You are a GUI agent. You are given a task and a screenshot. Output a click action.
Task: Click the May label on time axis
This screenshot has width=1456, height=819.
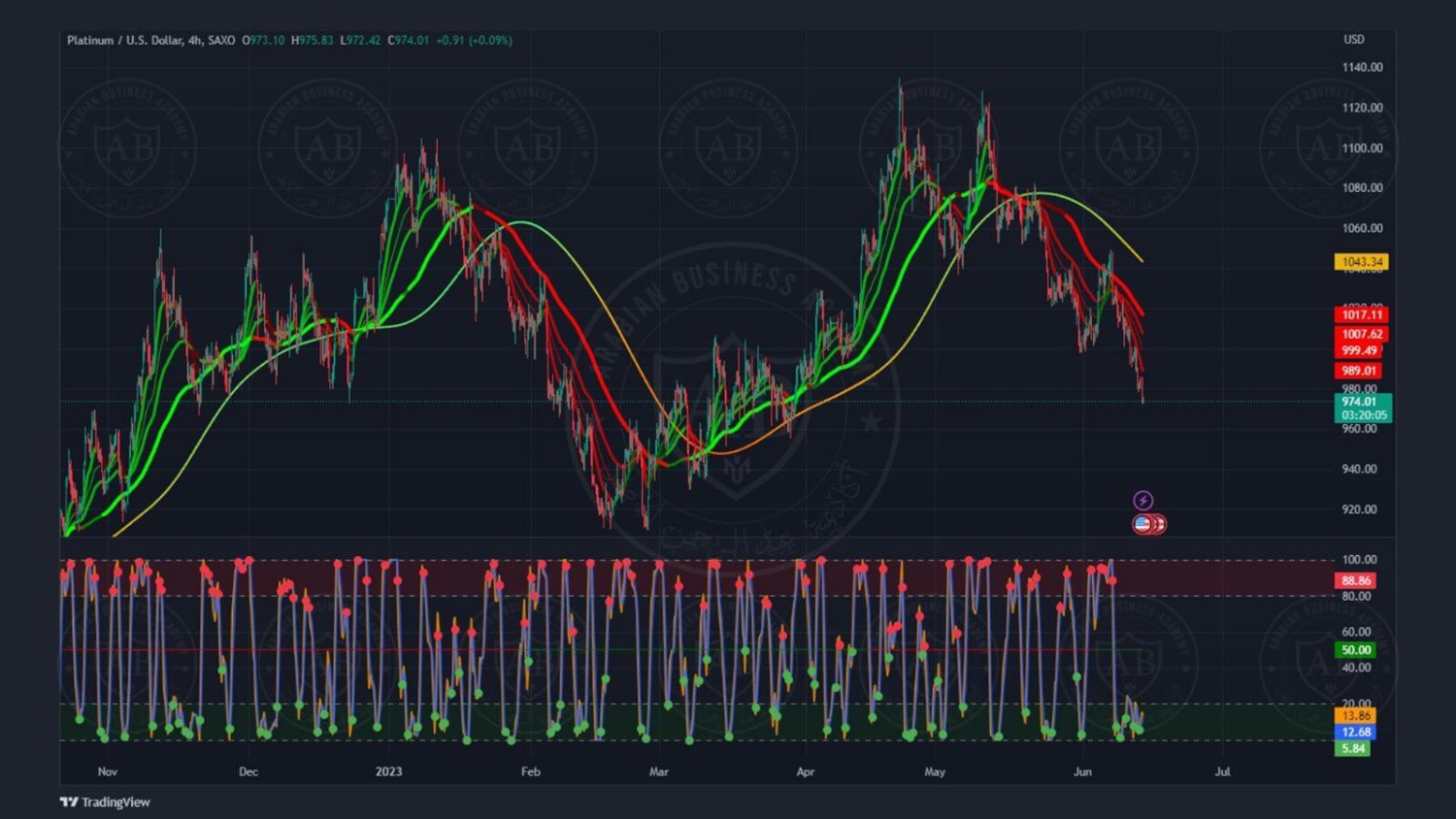tap(935, 771)
